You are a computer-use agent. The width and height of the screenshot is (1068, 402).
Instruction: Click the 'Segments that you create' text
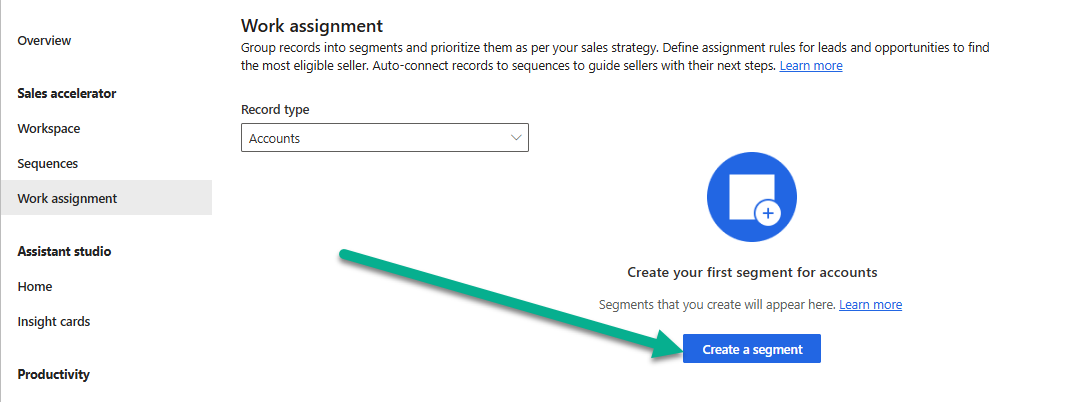tap(716, 304)
